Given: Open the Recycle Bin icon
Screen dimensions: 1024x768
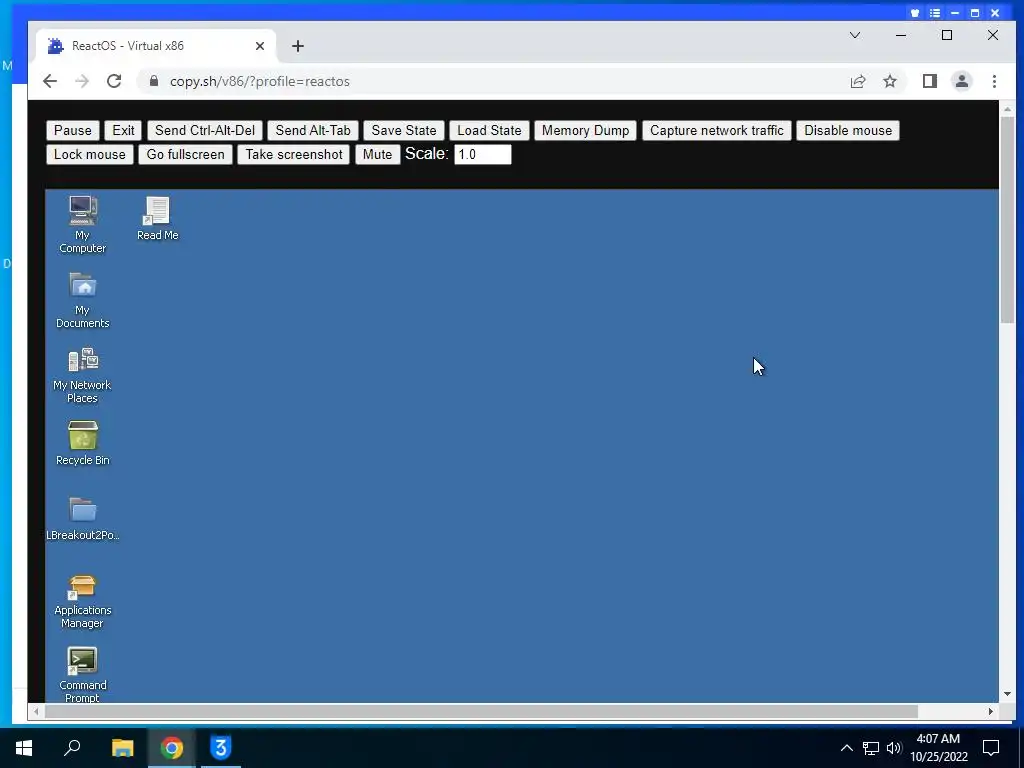Looking at the screenshot, I should coord(82,443).
